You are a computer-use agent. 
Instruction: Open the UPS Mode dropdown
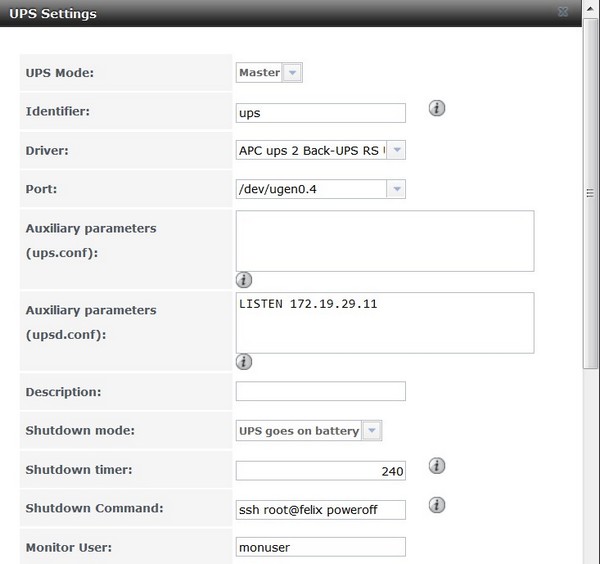coord(292,72)
